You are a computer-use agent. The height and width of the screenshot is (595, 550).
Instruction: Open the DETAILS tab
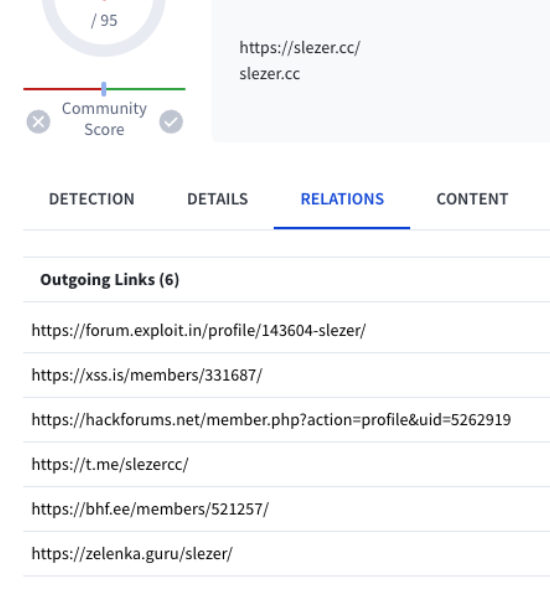[217, 199]
